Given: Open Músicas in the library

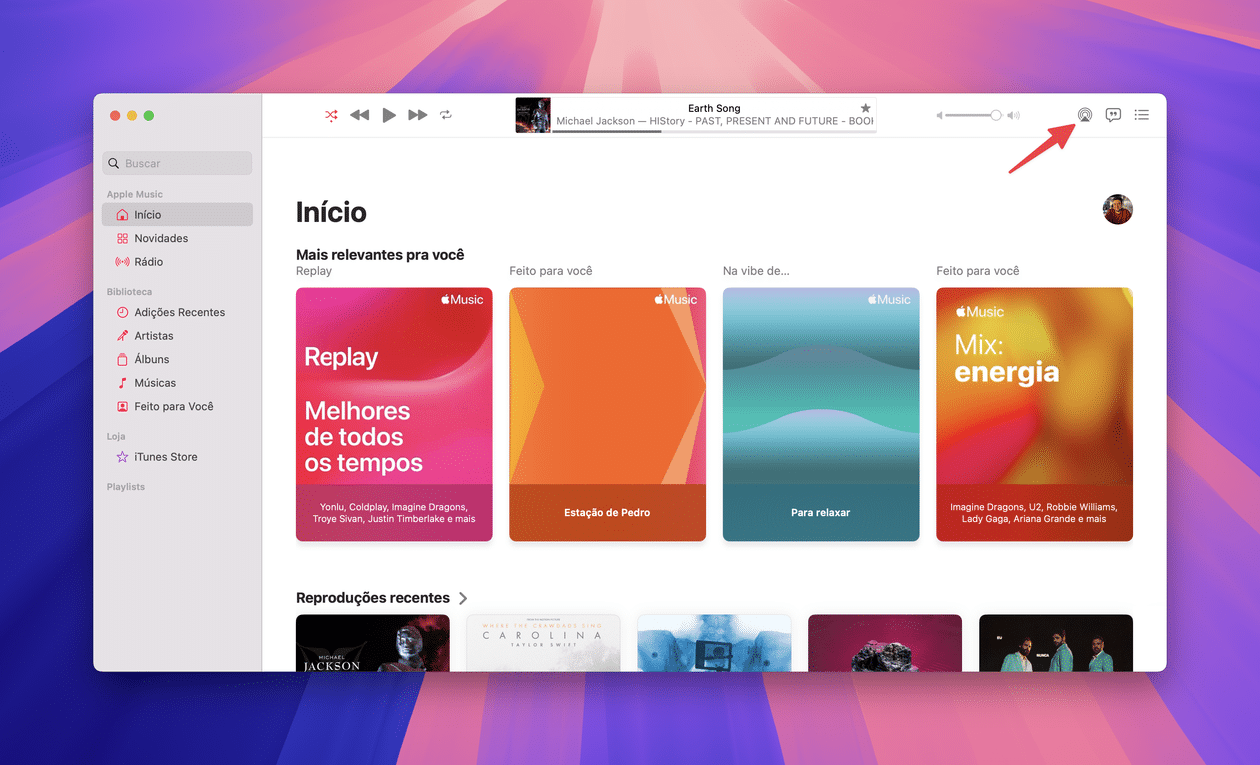Looking at the screenshot, I should click(177, 383).
